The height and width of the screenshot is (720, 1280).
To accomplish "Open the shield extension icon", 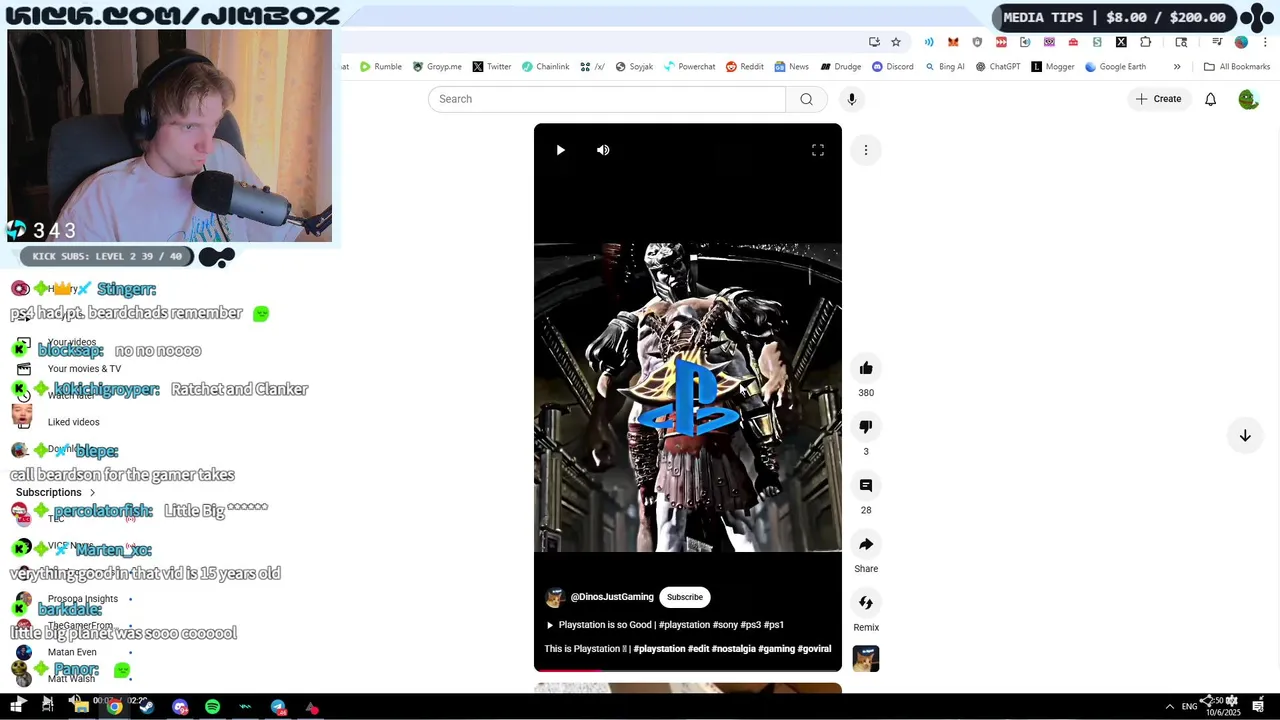I will pyautogui.click(x=977, y=42).
